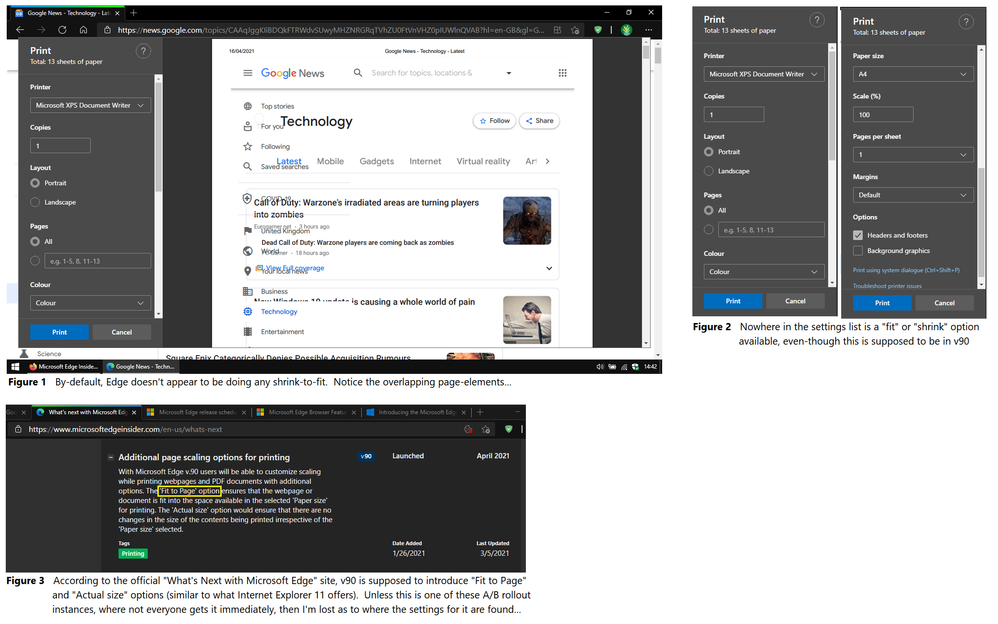
Task: Click the favourites star icon beside the news.google.com address
Action: pyautogui.click(x=575, y=30)
